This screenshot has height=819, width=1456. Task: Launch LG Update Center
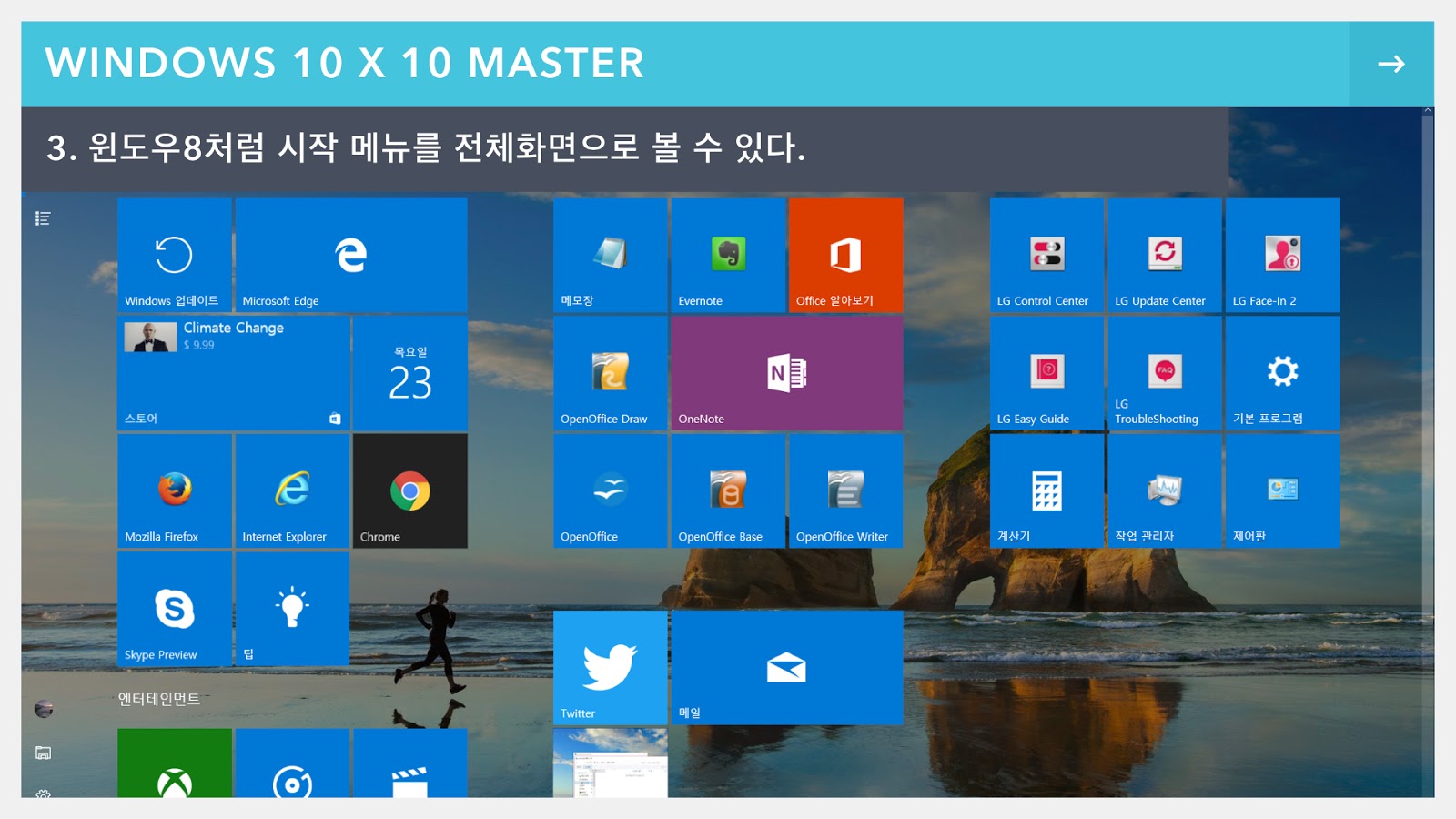point(1165,256)
